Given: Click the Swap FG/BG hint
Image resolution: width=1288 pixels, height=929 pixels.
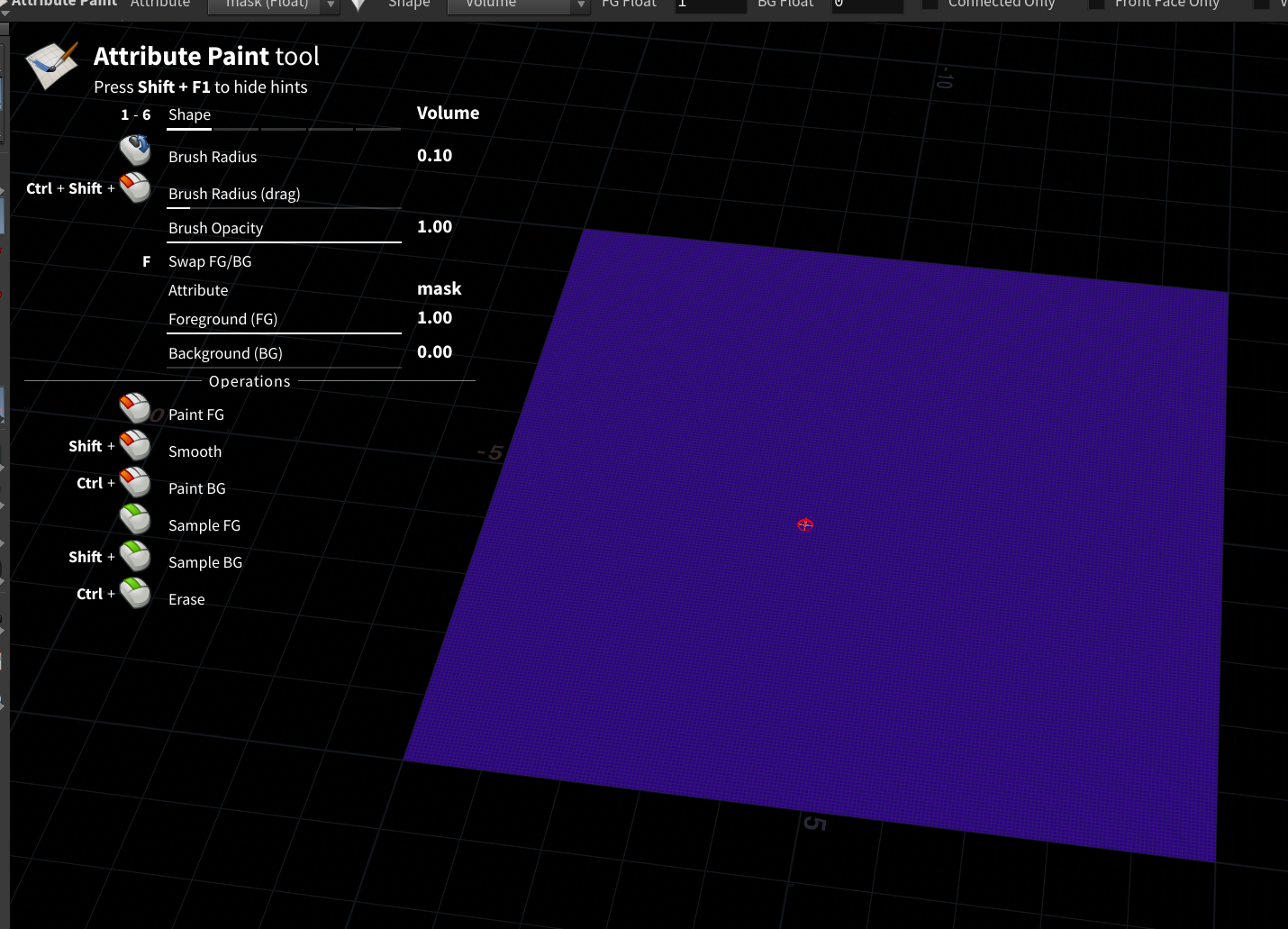Looking at the screenshot, I should (x=210, y=261).
